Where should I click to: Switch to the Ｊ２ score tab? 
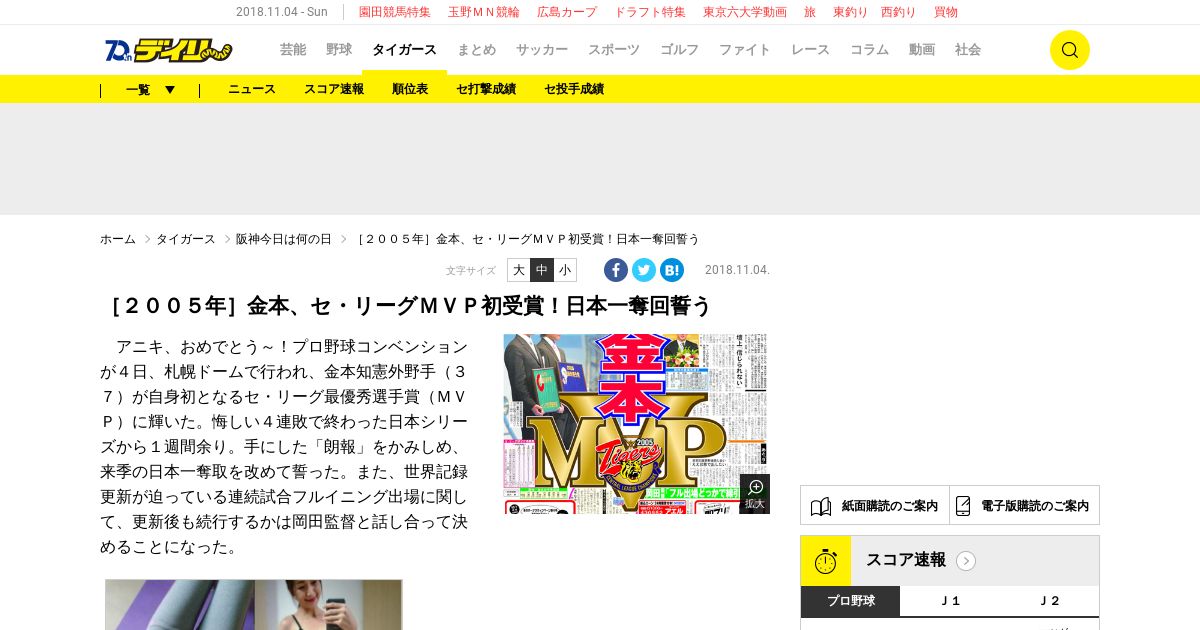[1049, 601]
